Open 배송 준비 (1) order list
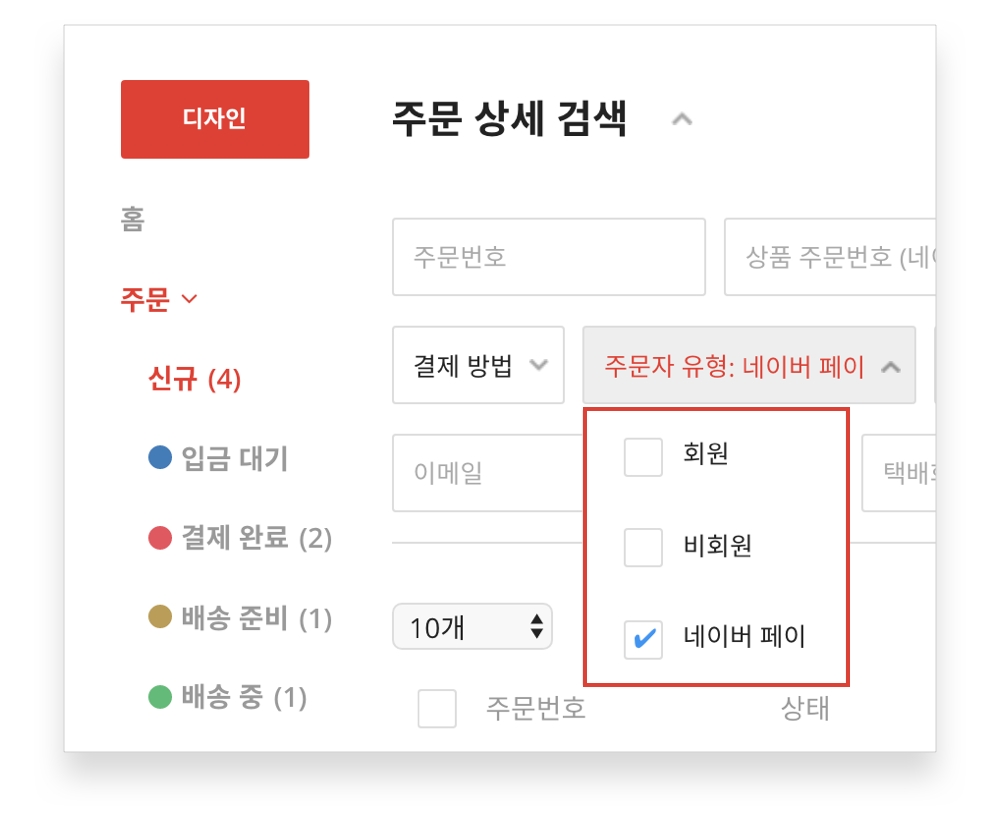This screenshot has width=1000, height=818. [x=256, y=618]
